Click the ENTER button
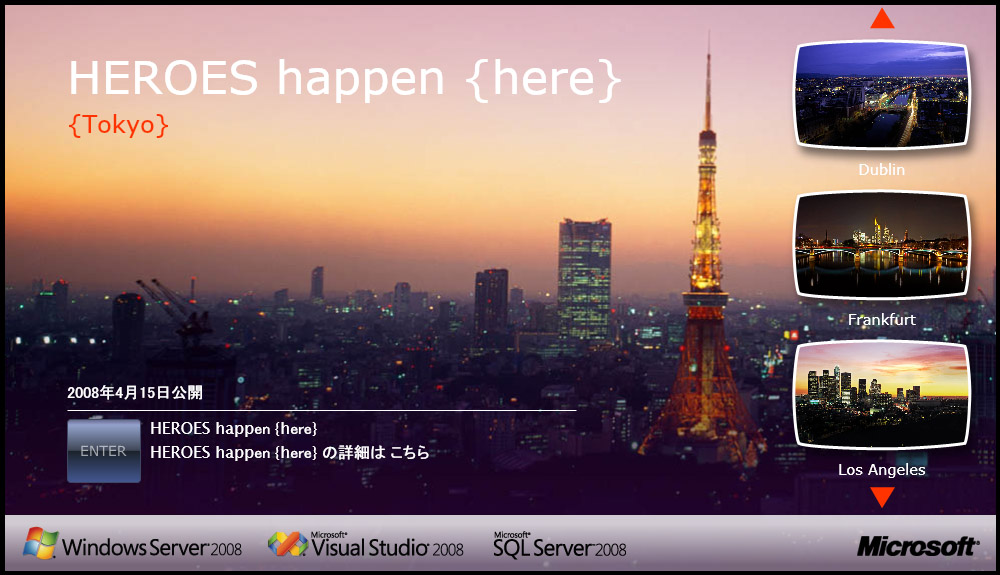This screenshot has width=1000, height=575. [104, 451]
